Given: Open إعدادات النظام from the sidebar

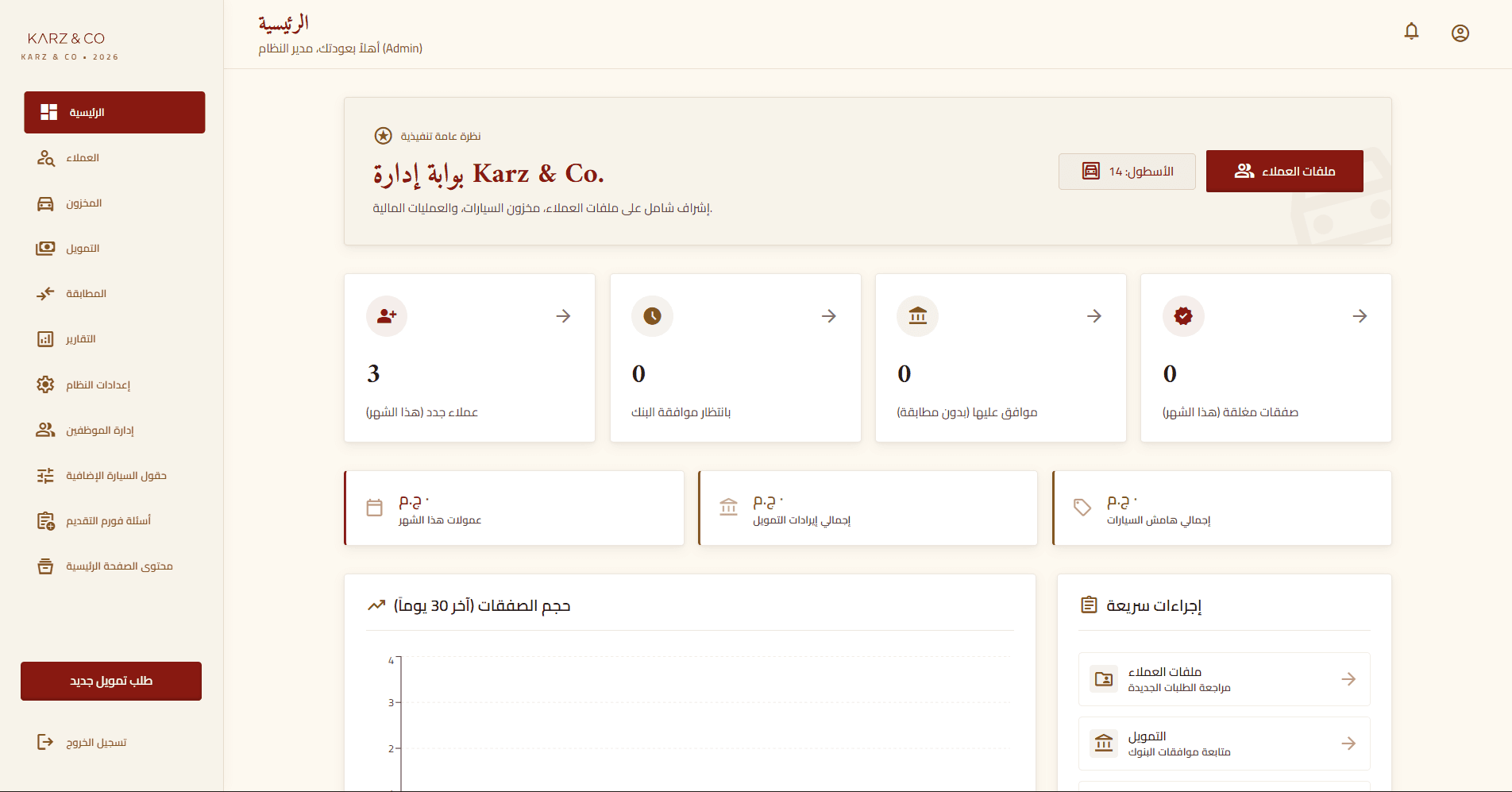Looking at the screenshot, I should (114, 384).
